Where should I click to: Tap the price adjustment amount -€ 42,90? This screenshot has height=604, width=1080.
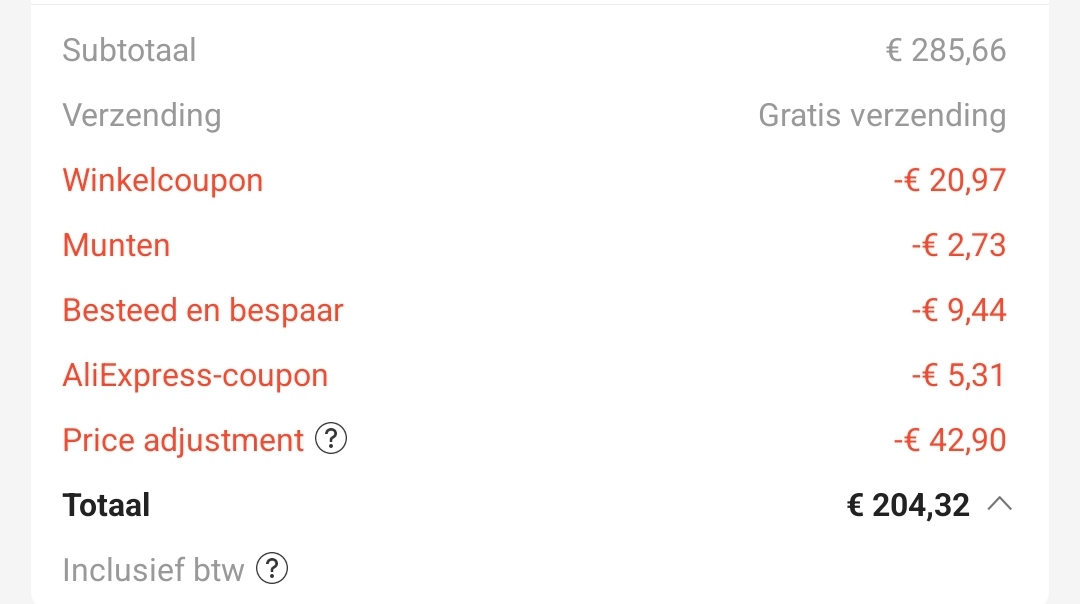pyautogui.click(x=950, y=440)
